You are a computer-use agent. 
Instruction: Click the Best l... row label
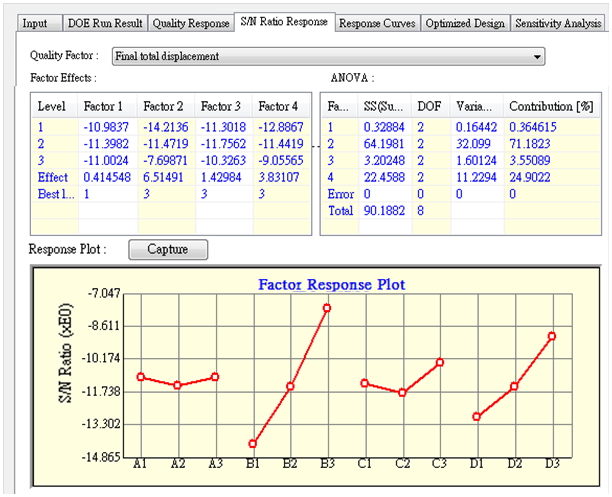56,194
